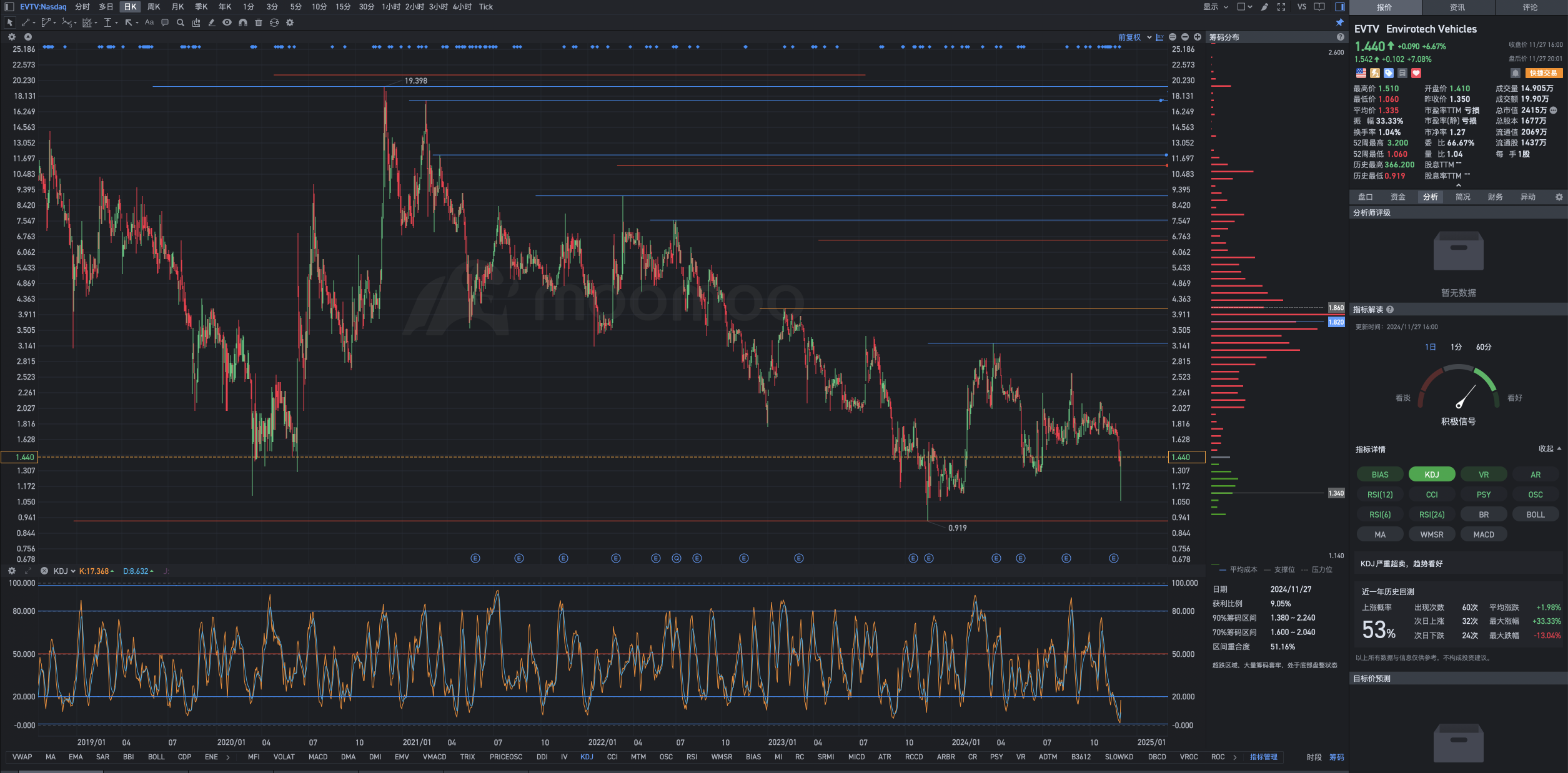Open the 显示 display dropdown
This screenshot has width=1568, height=773.
[1216, 7]
